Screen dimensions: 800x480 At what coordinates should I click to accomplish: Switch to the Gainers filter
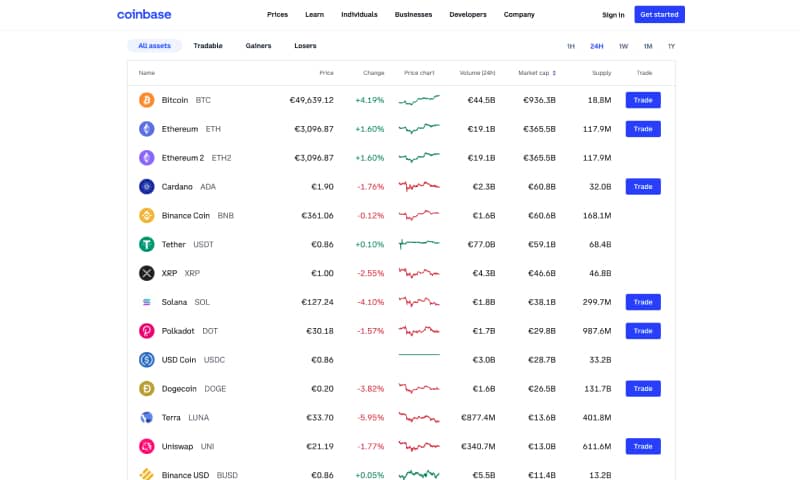coord(258,45)
